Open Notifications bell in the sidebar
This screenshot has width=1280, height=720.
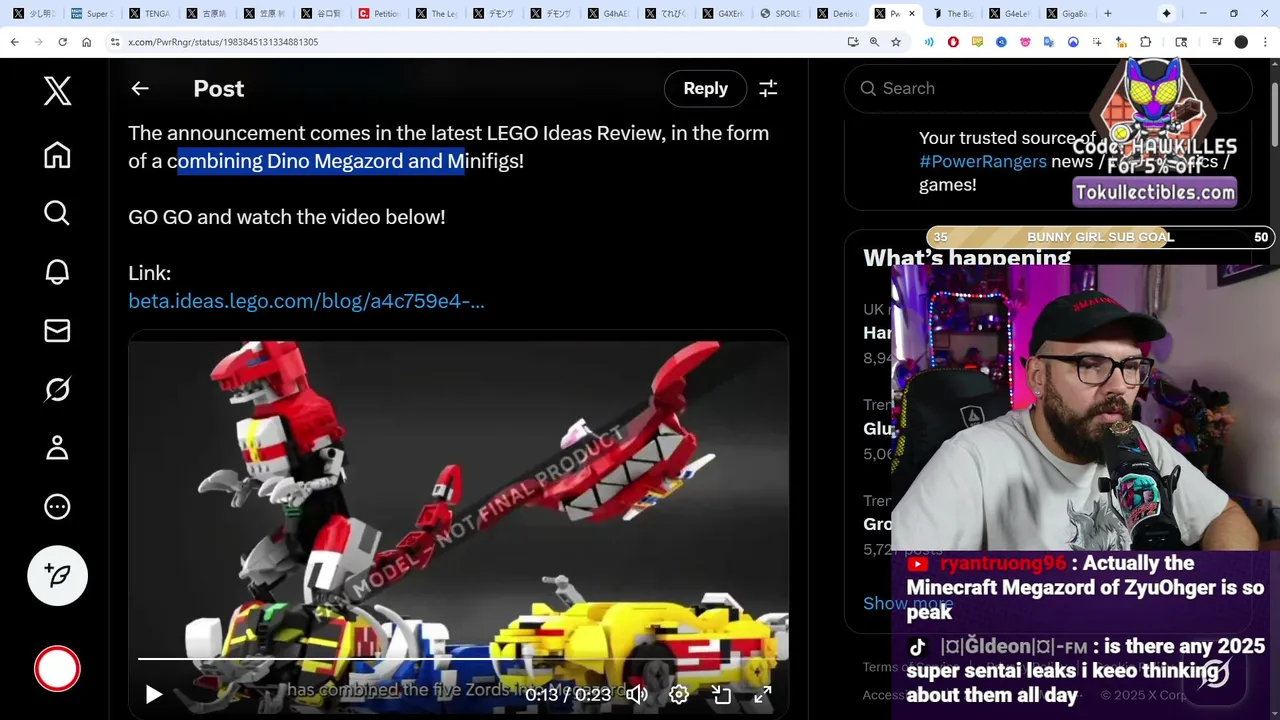click(x=57, y=272)
